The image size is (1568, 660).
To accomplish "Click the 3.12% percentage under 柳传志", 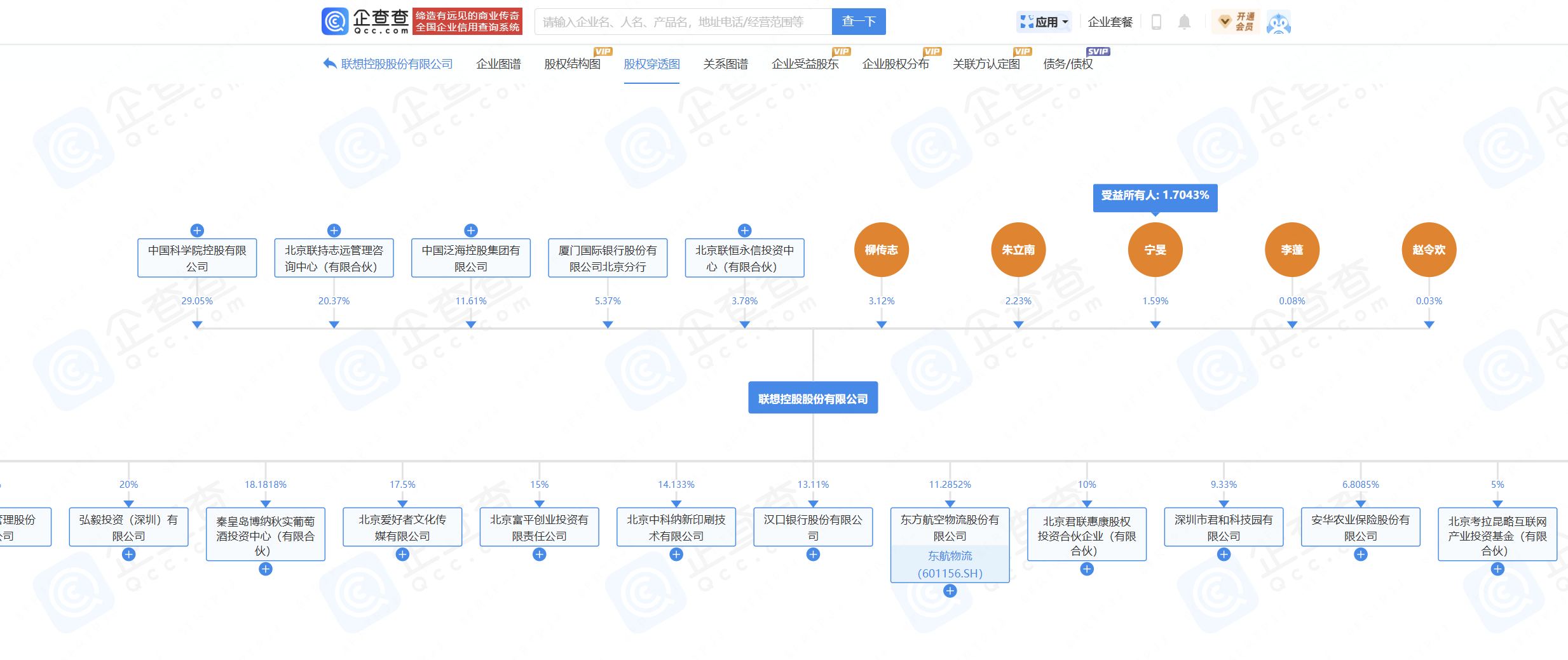I will pos(882,301).
